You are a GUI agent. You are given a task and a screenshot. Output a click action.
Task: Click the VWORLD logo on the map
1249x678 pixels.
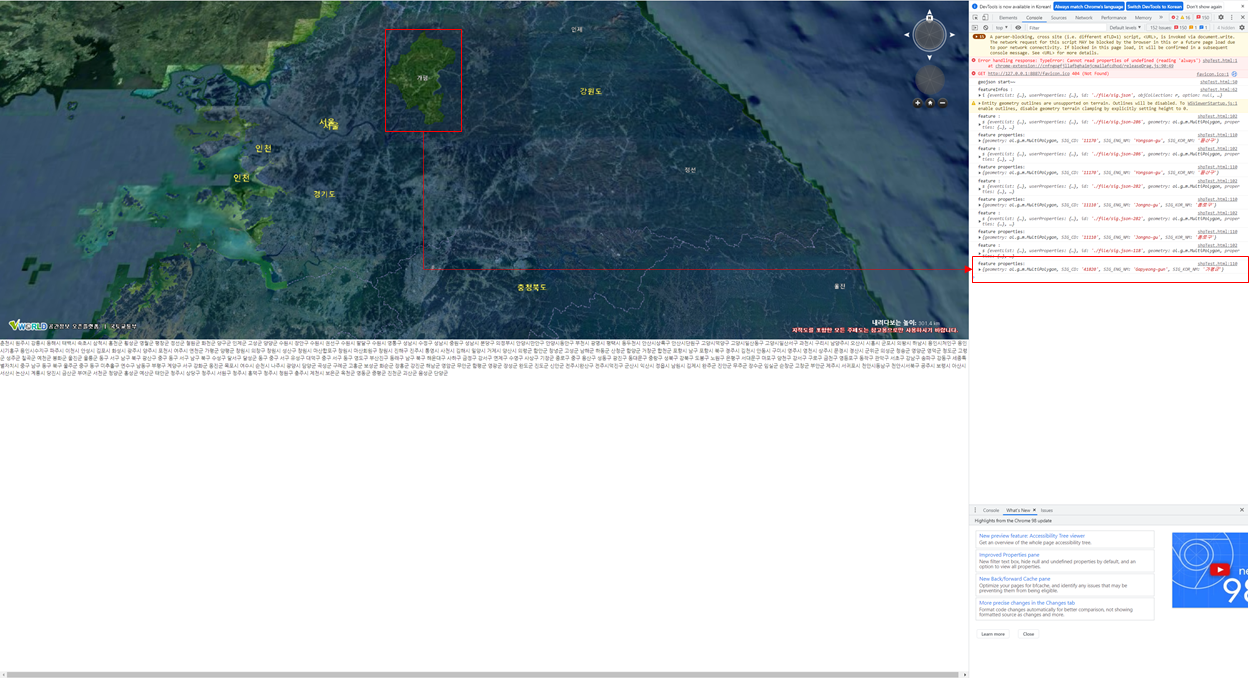27,325
